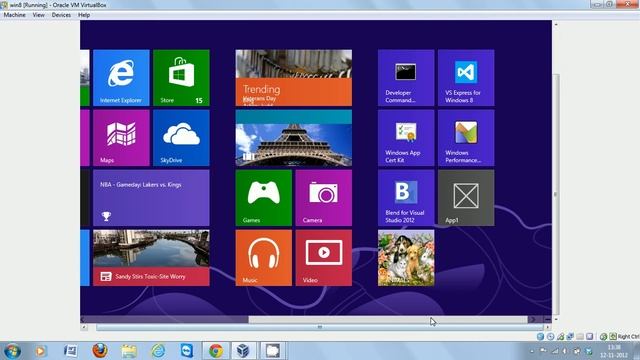Launch the Maps tile
640x360 pixels.
121,138
